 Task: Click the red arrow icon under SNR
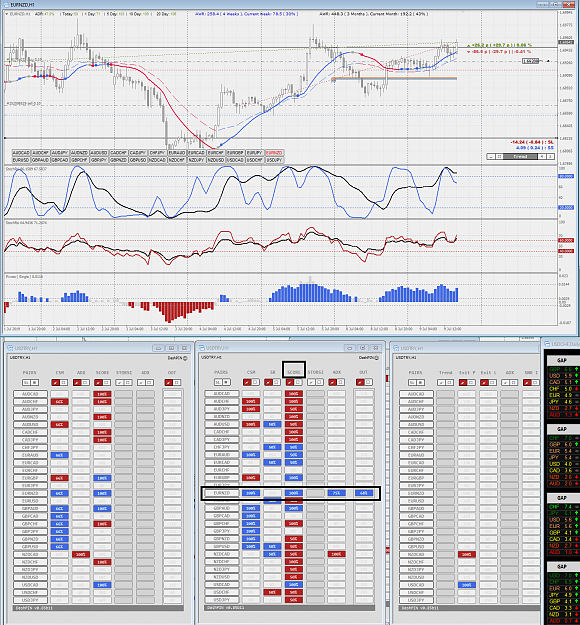(x=527, y=383)
